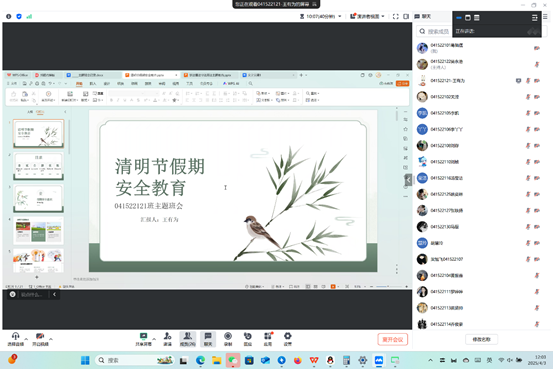Click the orange share button in the WPS window
Viewport: 553px width, 369px height.
tap(402, 84)
